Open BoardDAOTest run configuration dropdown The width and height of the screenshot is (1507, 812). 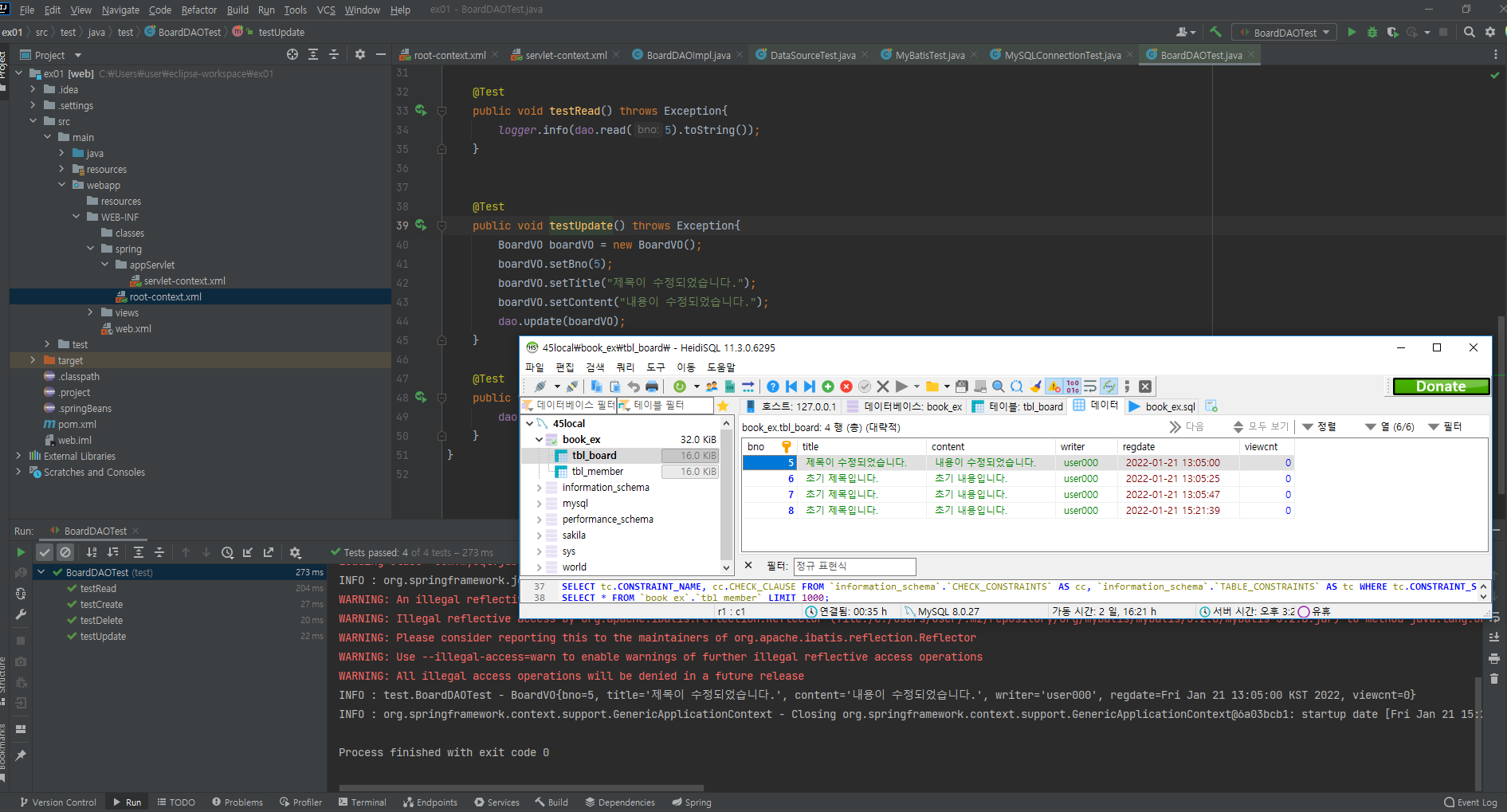1285,33
